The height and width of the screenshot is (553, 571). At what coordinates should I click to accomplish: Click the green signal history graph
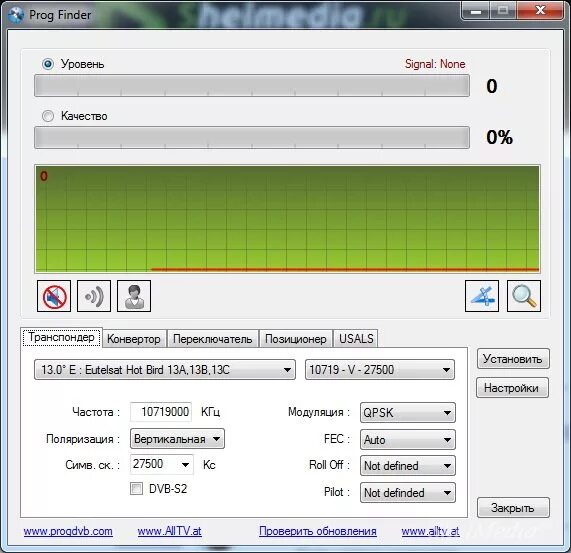click(x=287, y=219)
